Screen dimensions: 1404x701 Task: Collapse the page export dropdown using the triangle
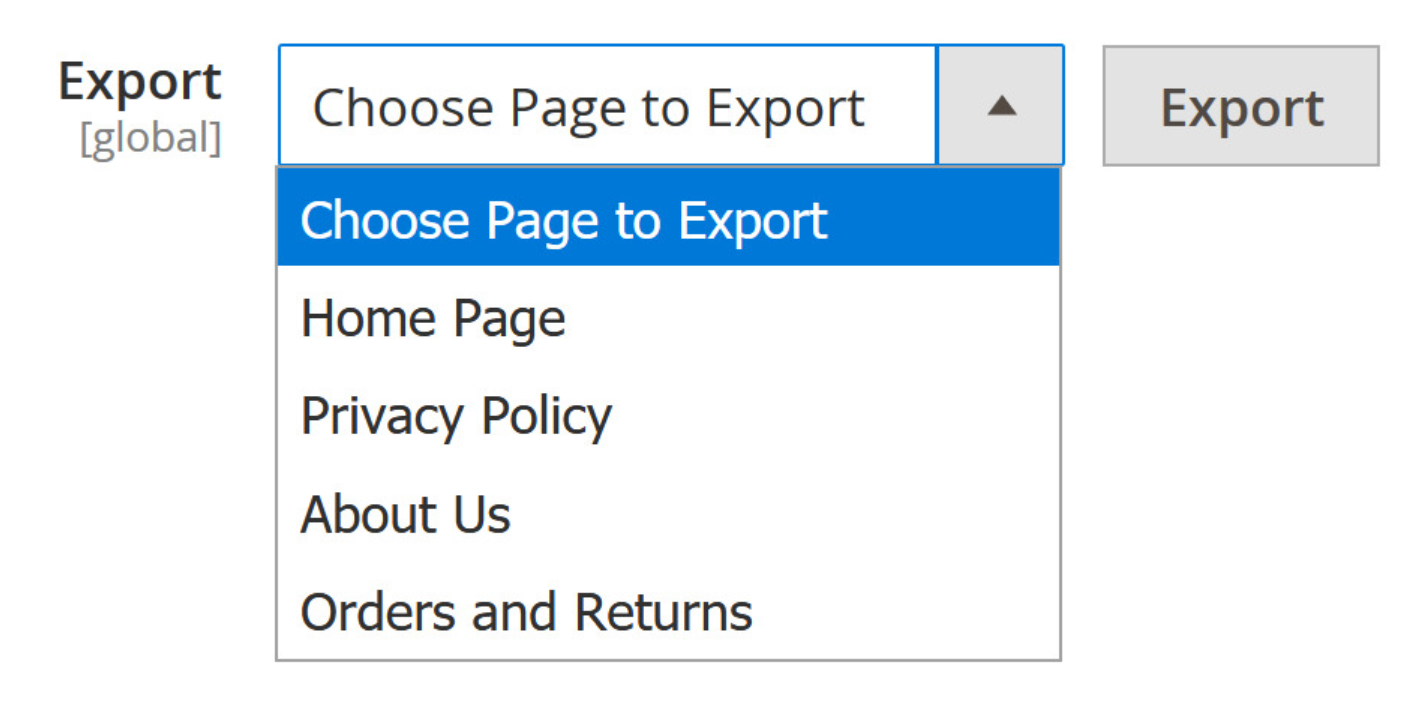pos(1001,106)
